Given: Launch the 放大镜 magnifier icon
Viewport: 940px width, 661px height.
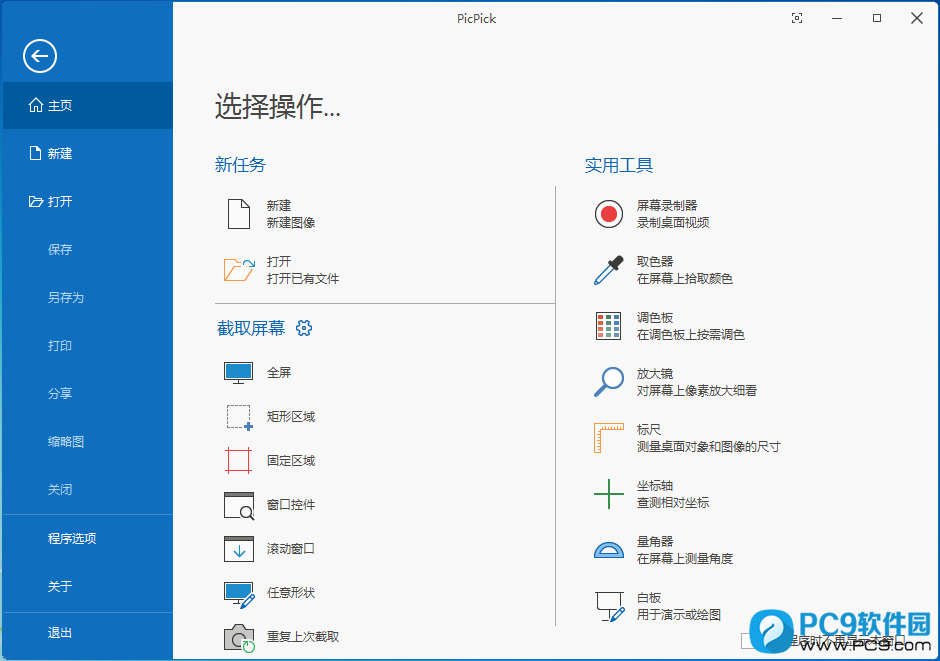Looking at the screenshot, I should point(608,382).
